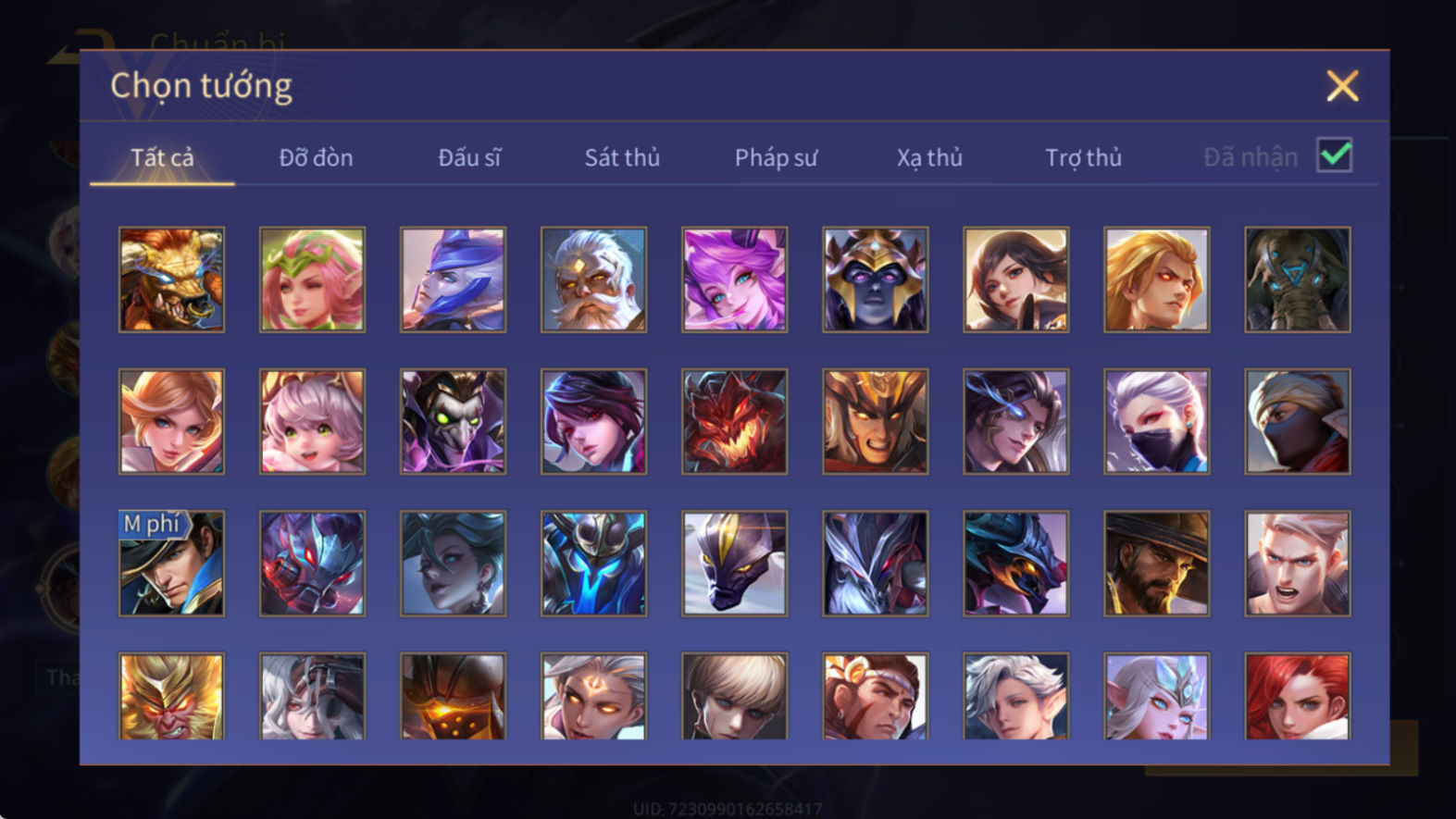Toggle the 'Đã nhận' checkbox

coord(1334,155)
